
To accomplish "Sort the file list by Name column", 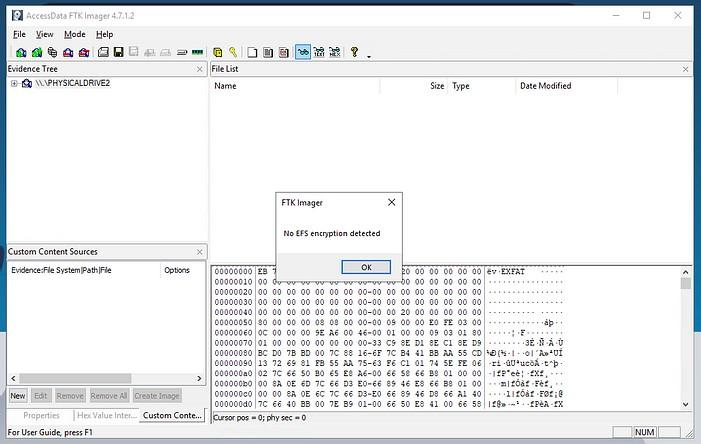I will 296,86.
